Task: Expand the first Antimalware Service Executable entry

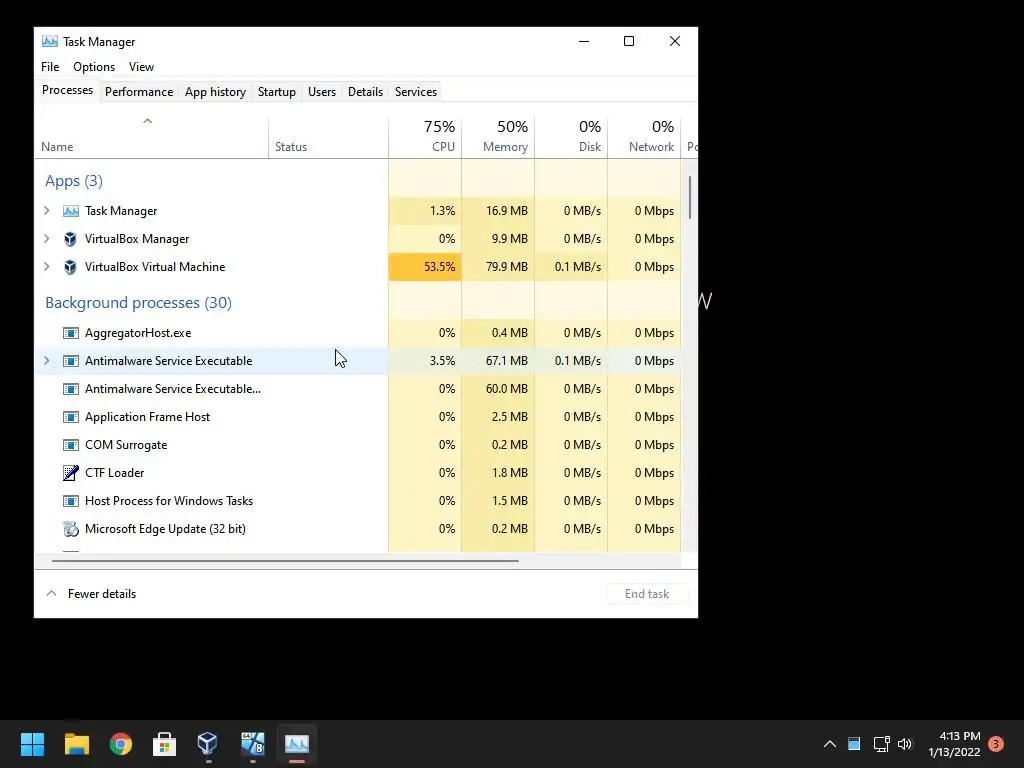Action: coord(46,361)
